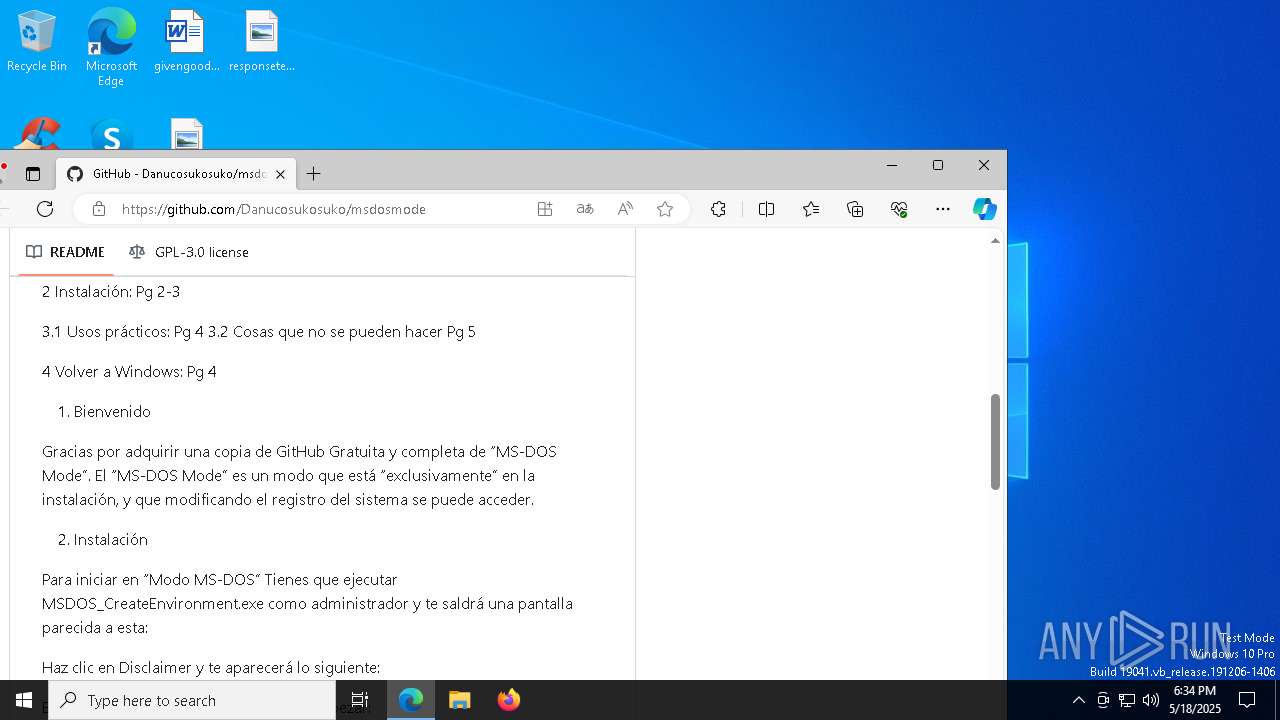Screen dimensions: 1280x720
Task: Switch to README tab
Action: click(x=66, y=252)
